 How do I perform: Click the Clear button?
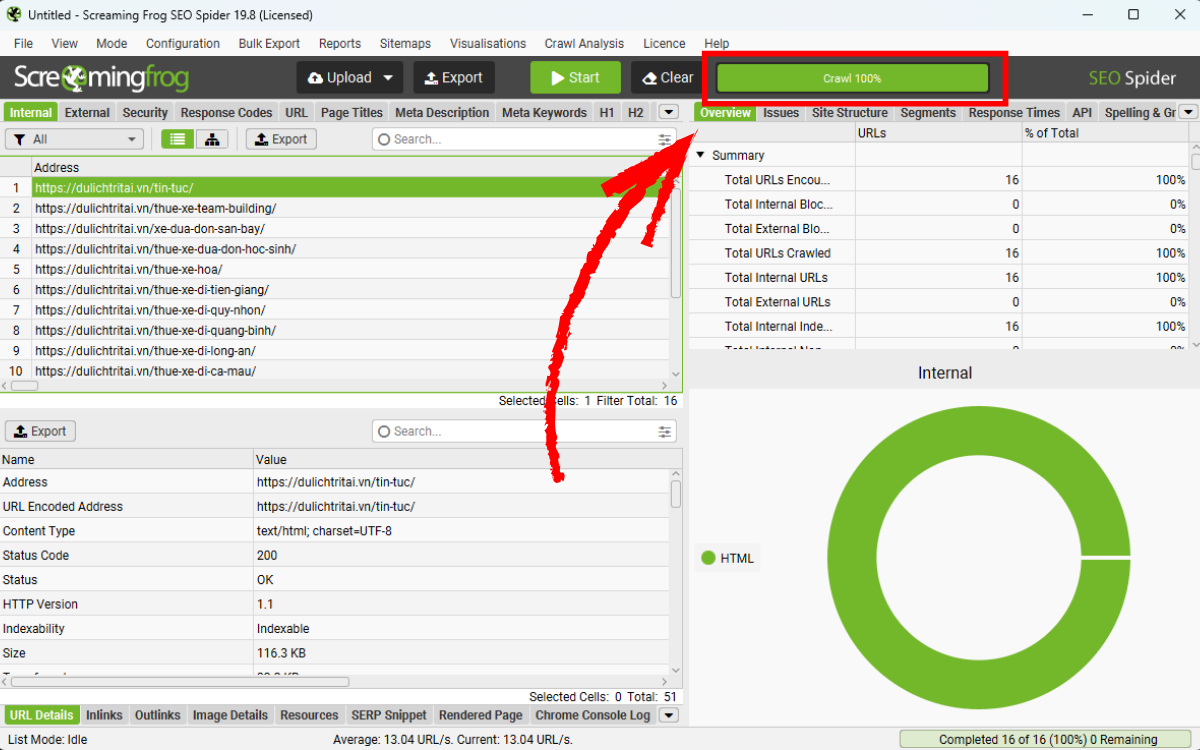pyautogui.click(x=666, y=77)
